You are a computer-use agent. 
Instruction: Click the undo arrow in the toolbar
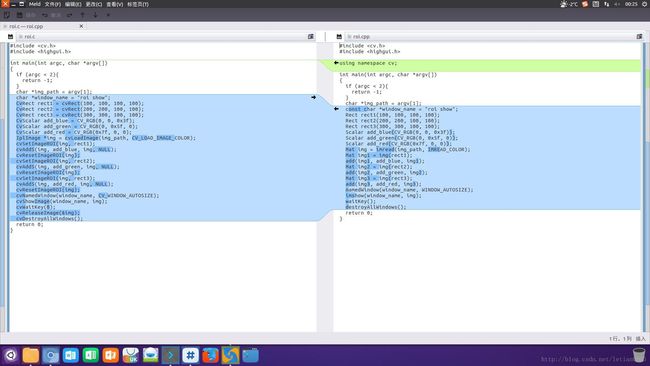(x=45, y=15)
